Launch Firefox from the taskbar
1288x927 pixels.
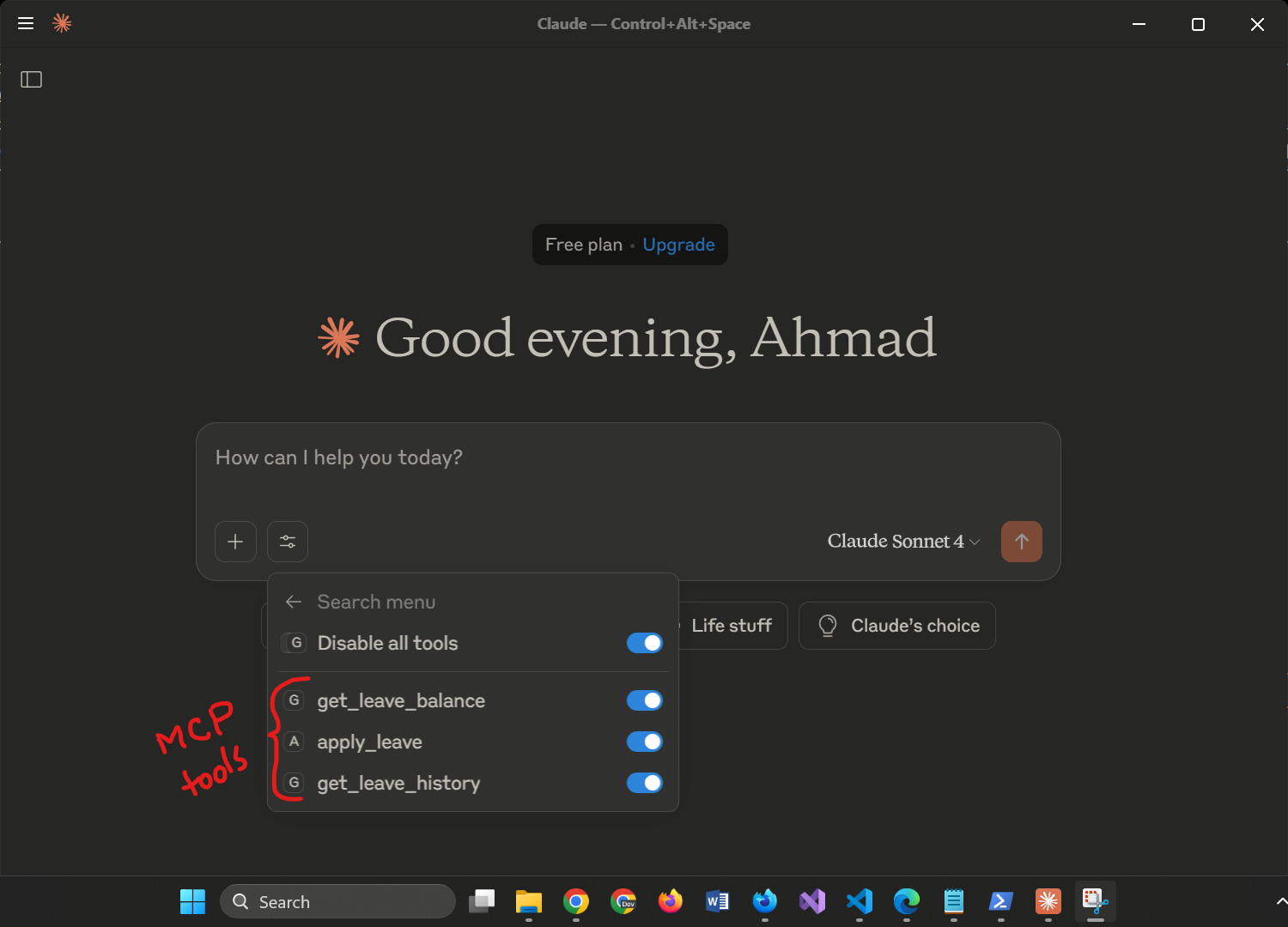pyautogui.click(x=671, y=901)
